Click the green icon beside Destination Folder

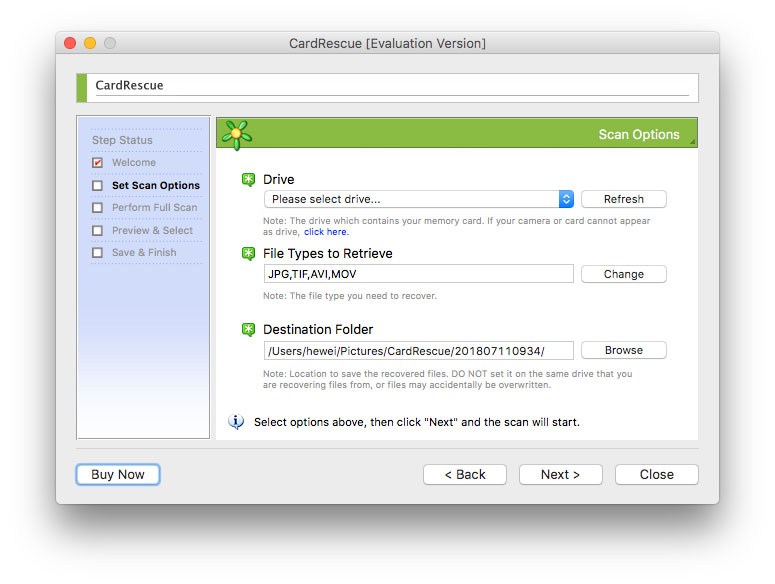[x=248, y=330]
